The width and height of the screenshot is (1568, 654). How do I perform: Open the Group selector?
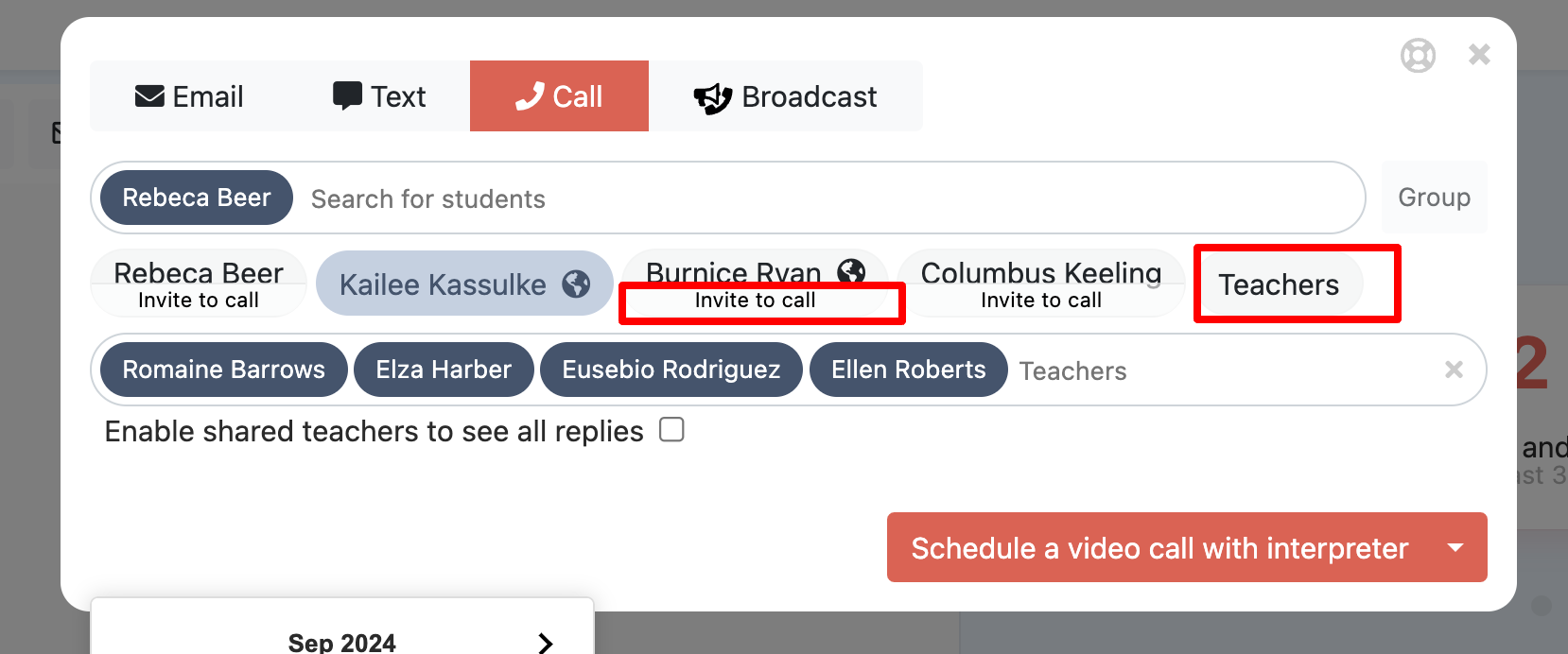[1434, 198]
